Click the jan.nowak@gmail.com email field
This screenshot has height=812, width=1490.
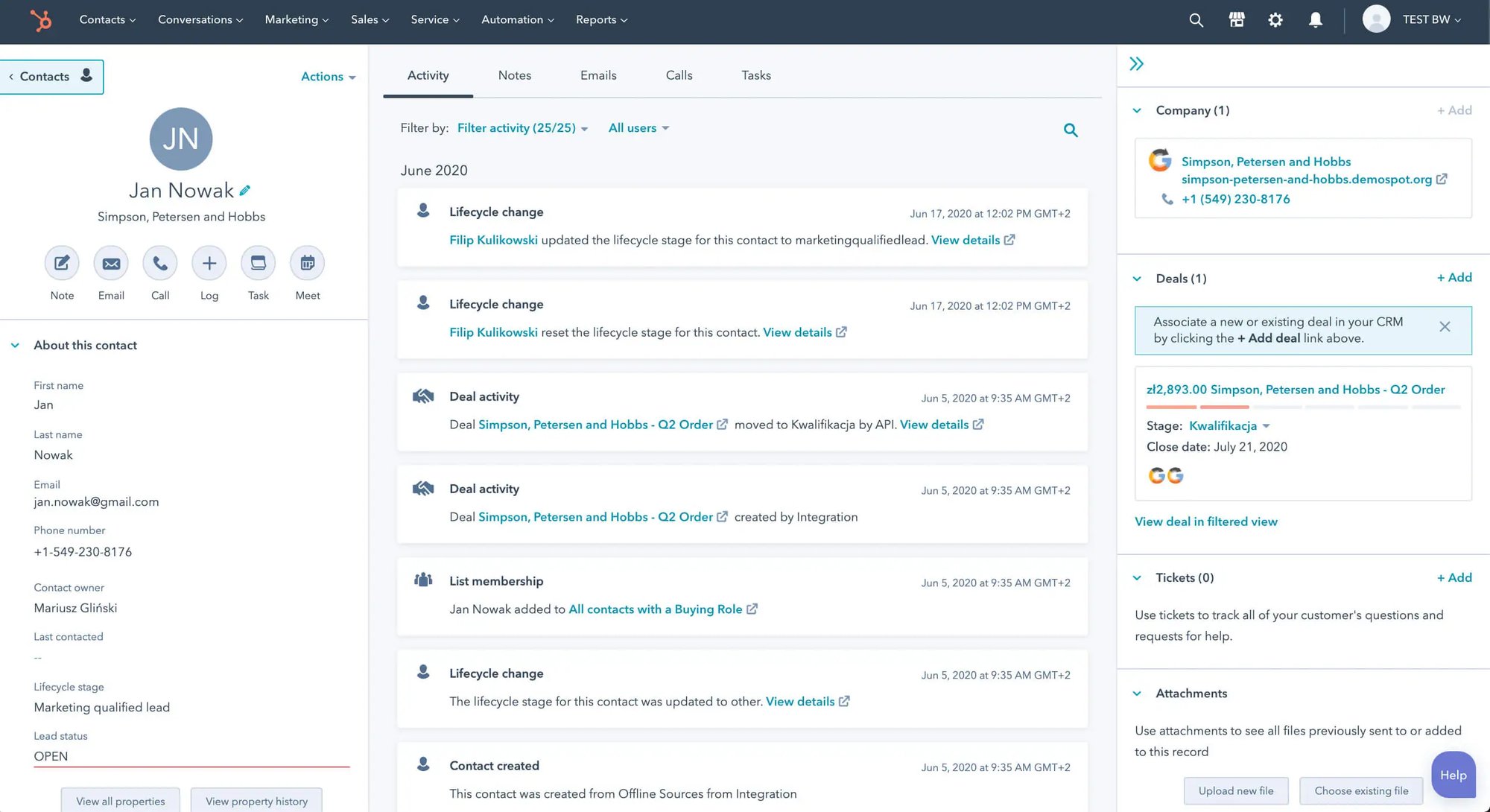pos(96,502)
